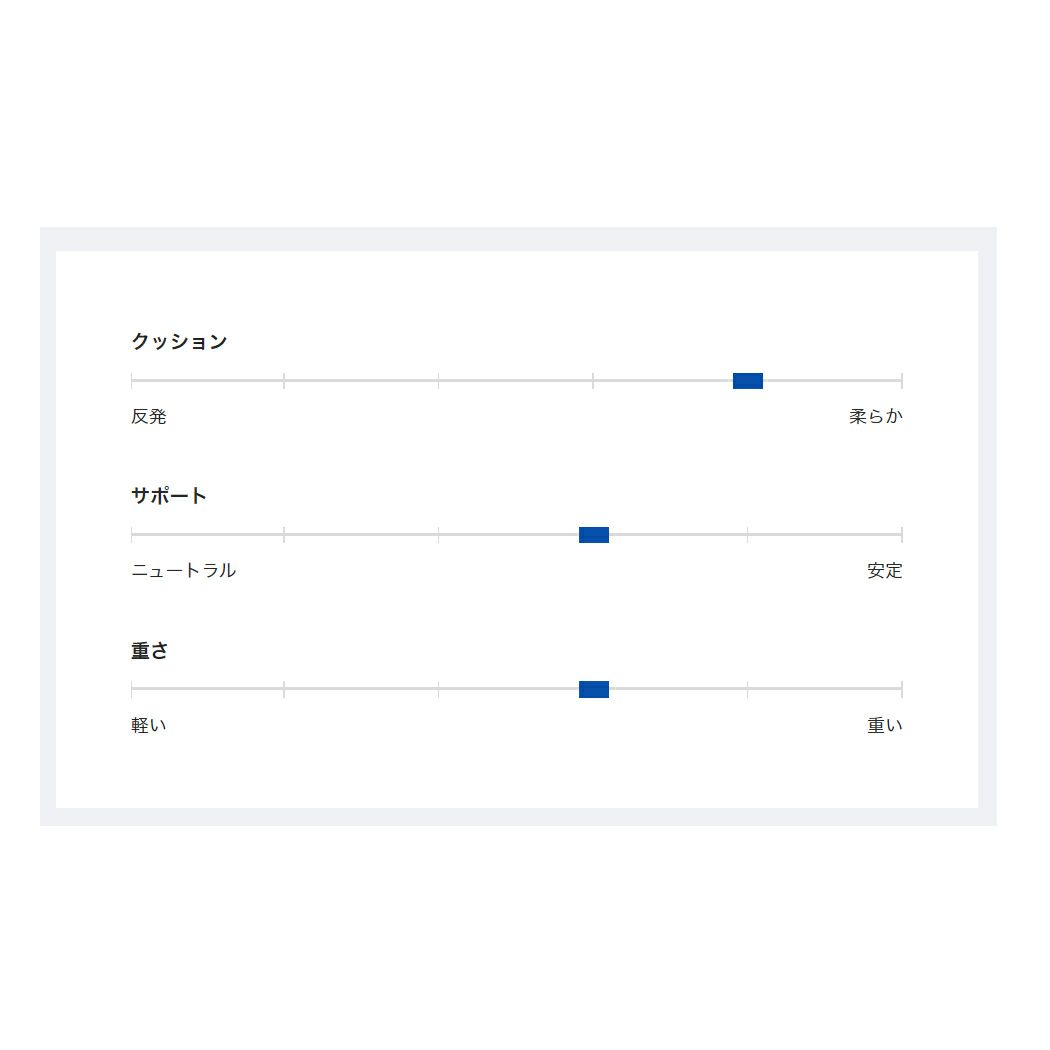This screenshot has height=1050, width=1050.
Task: Click second tick from left on 重さ slider
Action: (x=284, y=689)
